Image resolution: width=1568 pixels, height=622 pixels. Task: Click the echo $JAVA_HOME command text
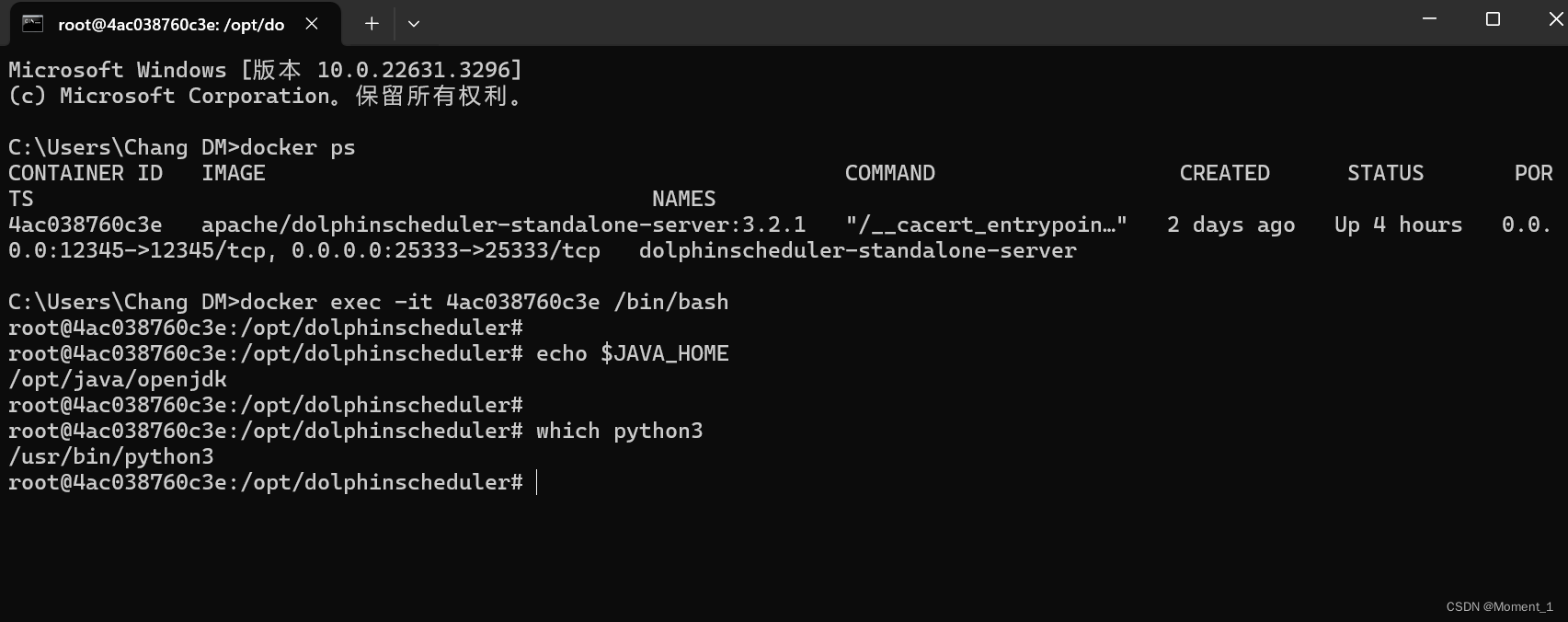(631, 352)
